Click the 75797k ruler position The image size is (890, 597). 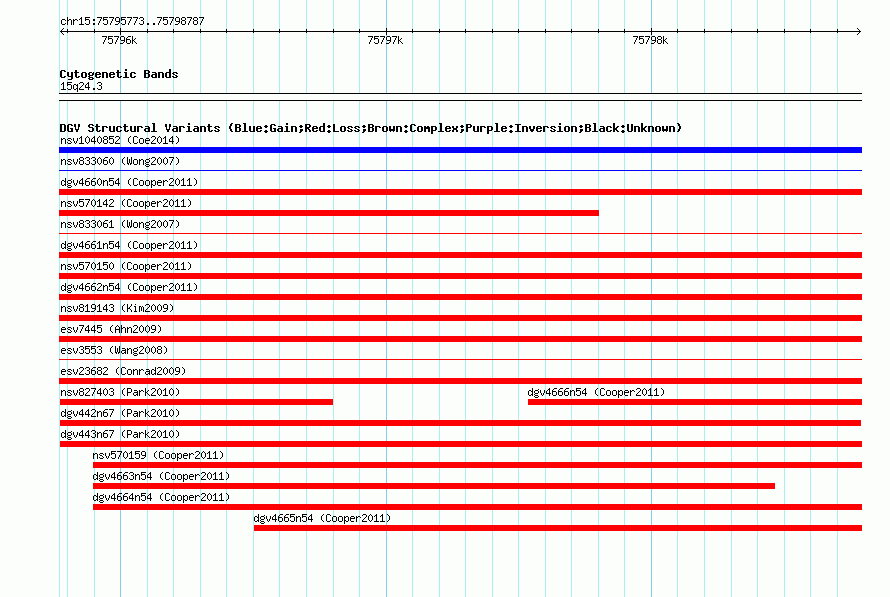[385, 40]
